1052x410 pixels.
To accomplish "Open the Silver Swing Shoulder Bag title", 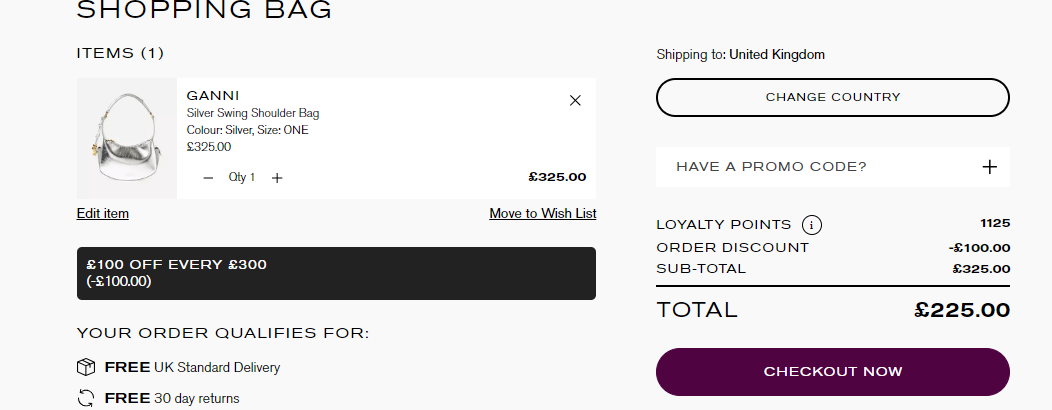I will coord(253,114).
